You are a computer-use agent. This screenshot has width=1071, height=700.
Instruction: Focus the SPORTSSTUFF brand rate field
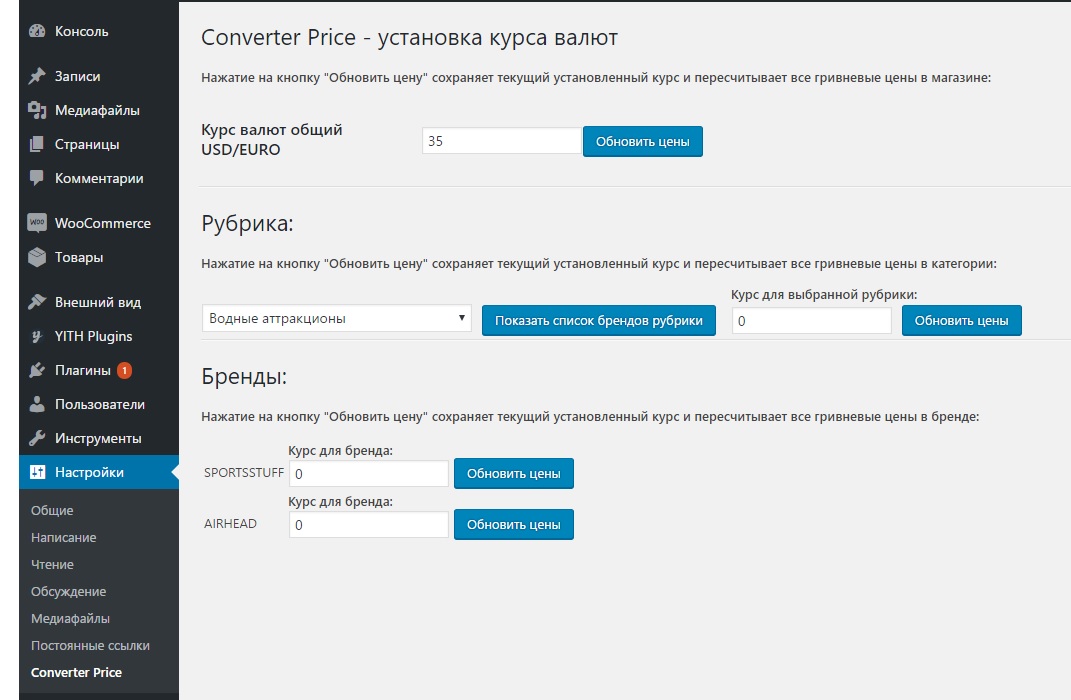pos(369,473)
